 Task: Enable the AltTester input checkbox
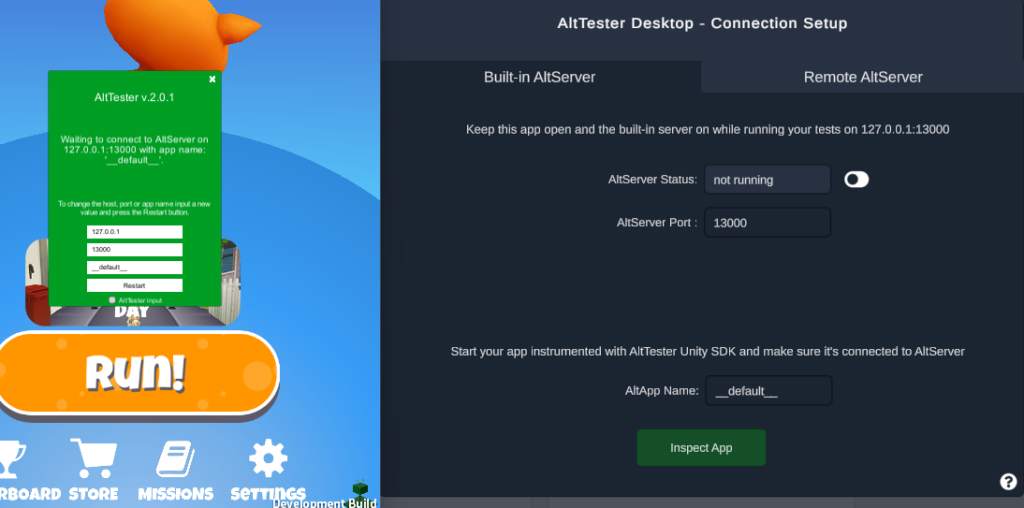[112, 300]
